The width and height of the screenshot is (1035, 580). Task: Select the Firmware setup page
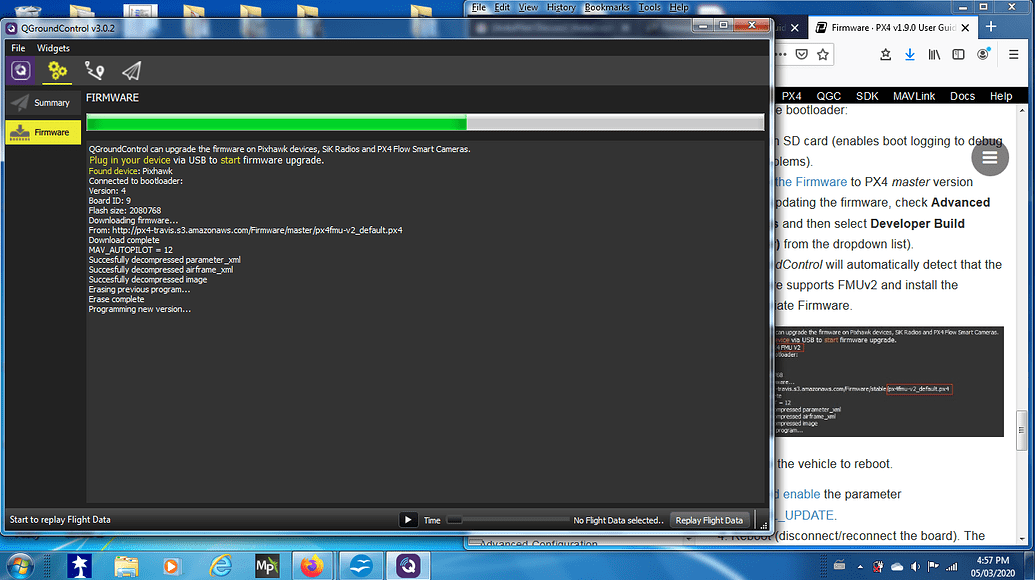point(44,132)
